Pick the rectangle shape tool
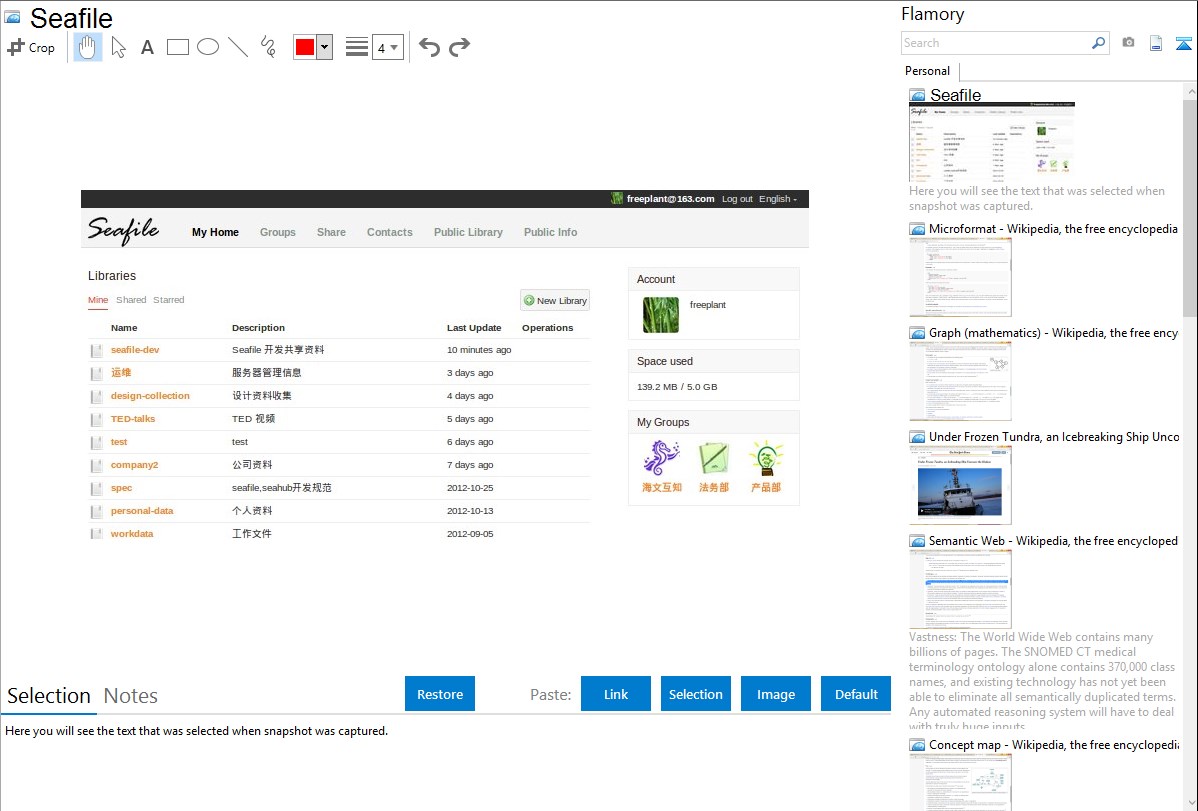 pos(178,47)
